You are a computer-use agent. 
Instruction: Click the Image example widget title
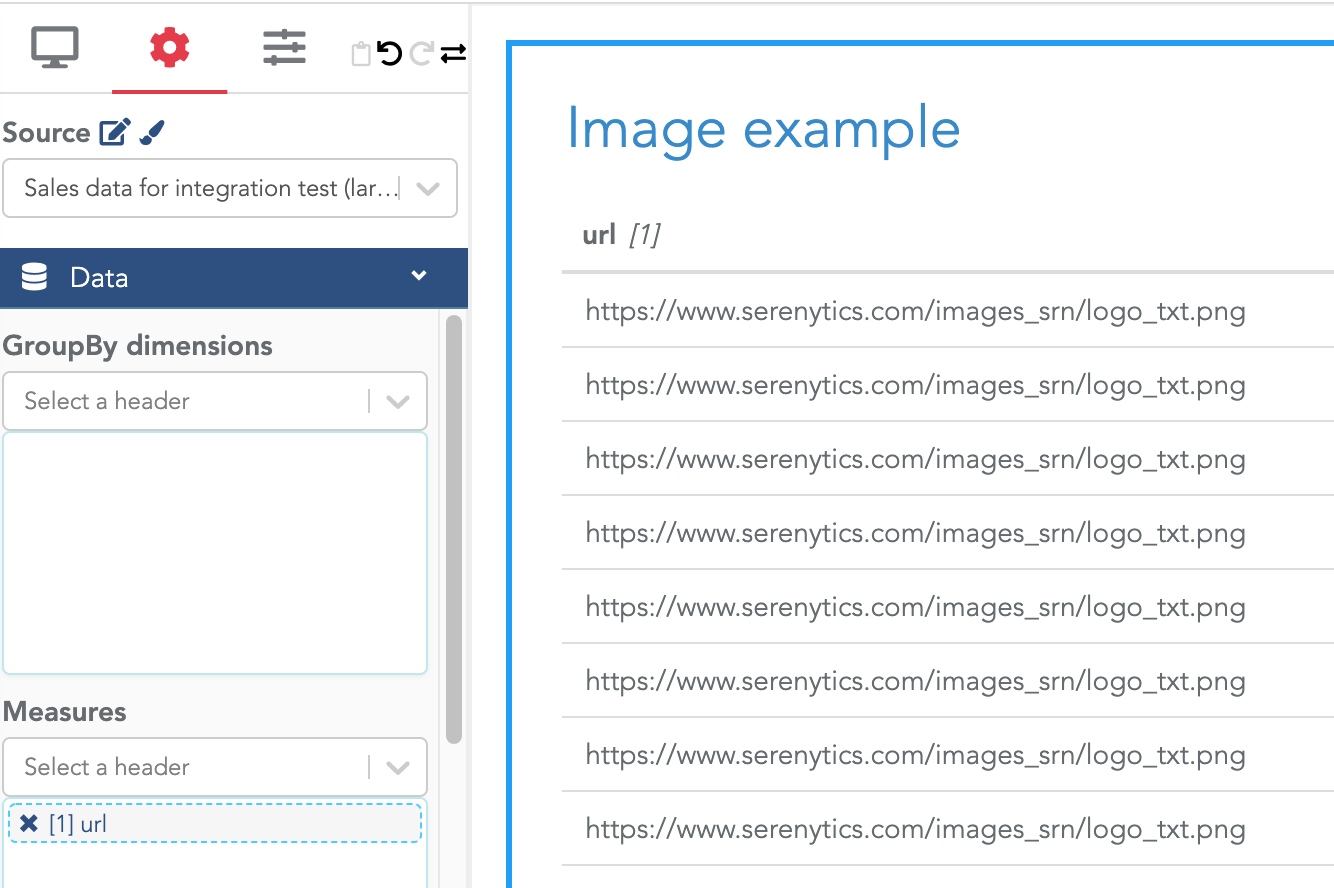[763, 128]
